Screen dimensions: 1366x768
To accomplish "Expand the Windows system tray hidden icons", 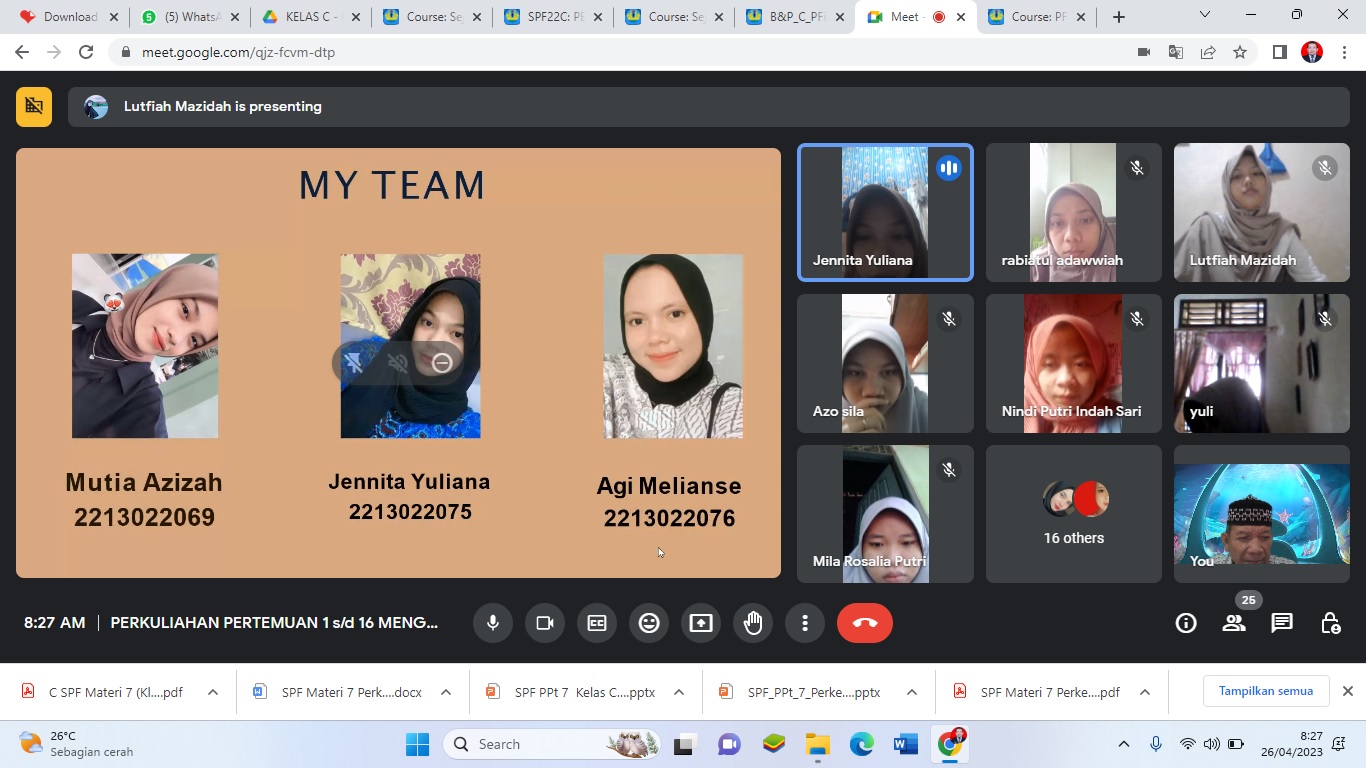I will point(1123,744).
